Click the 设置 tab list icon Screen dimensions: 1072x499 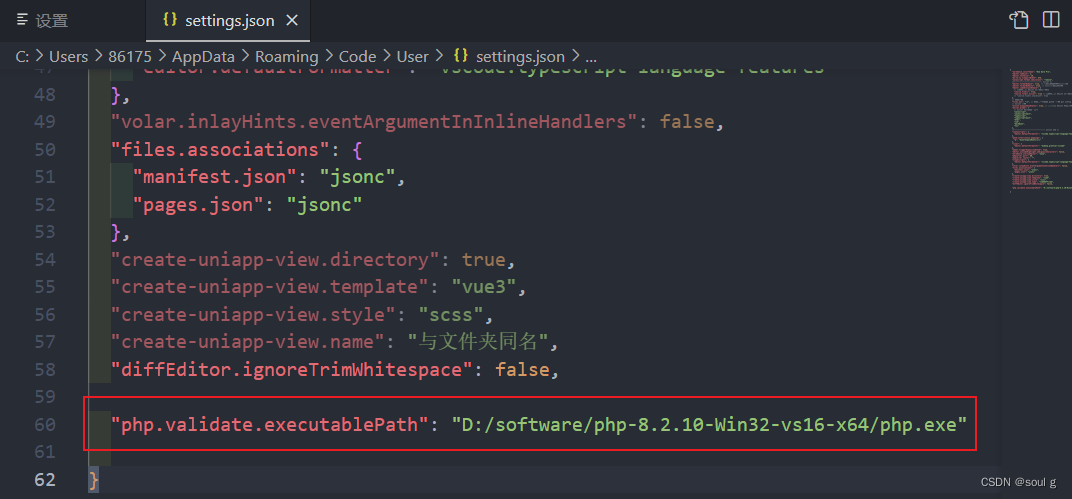[x=23, y=21]
